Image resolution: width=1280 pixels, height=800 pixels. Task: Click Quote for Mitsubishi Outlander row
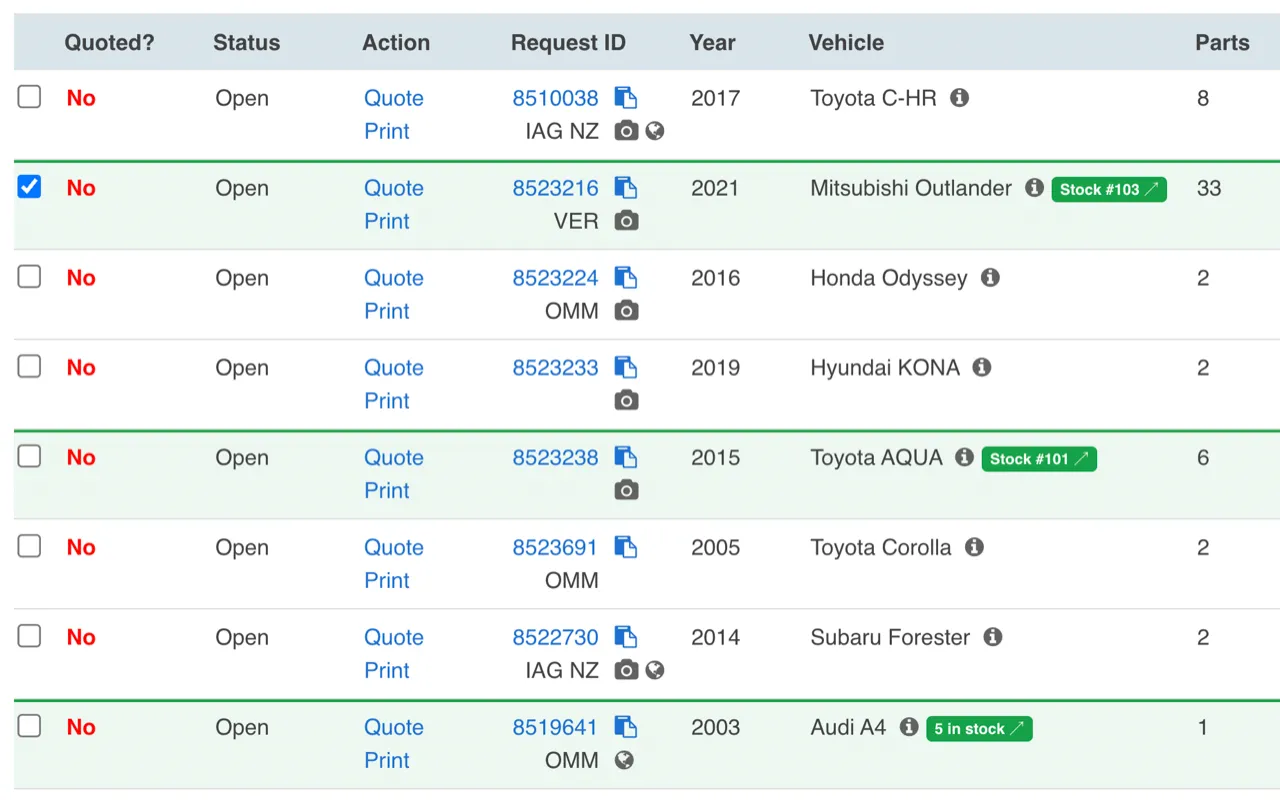394,188
